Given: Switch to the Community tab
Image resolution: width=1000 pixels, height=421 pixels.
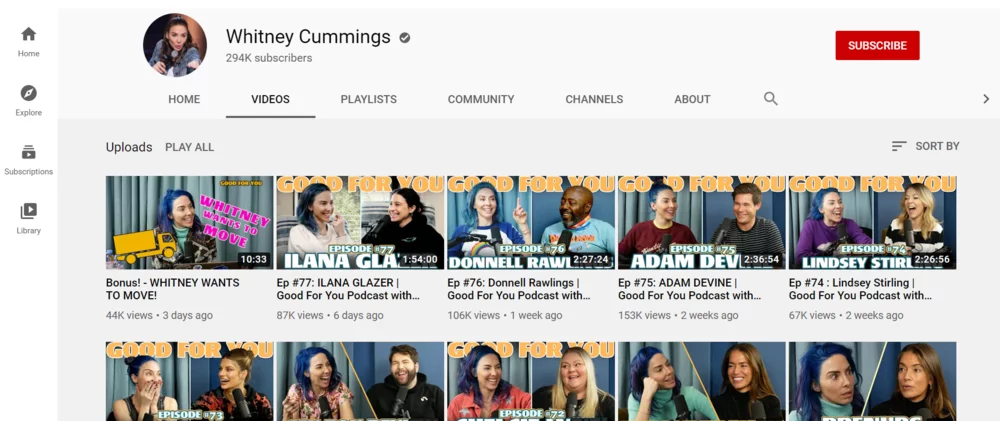Looking at the screenshot, I should pos(481,99).
